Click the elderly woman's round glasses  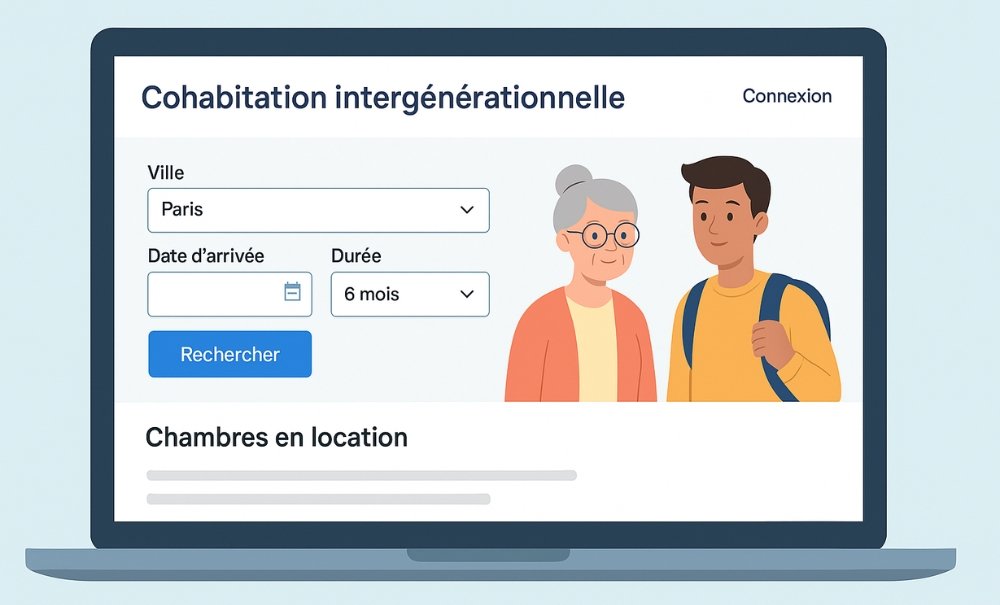602,236
